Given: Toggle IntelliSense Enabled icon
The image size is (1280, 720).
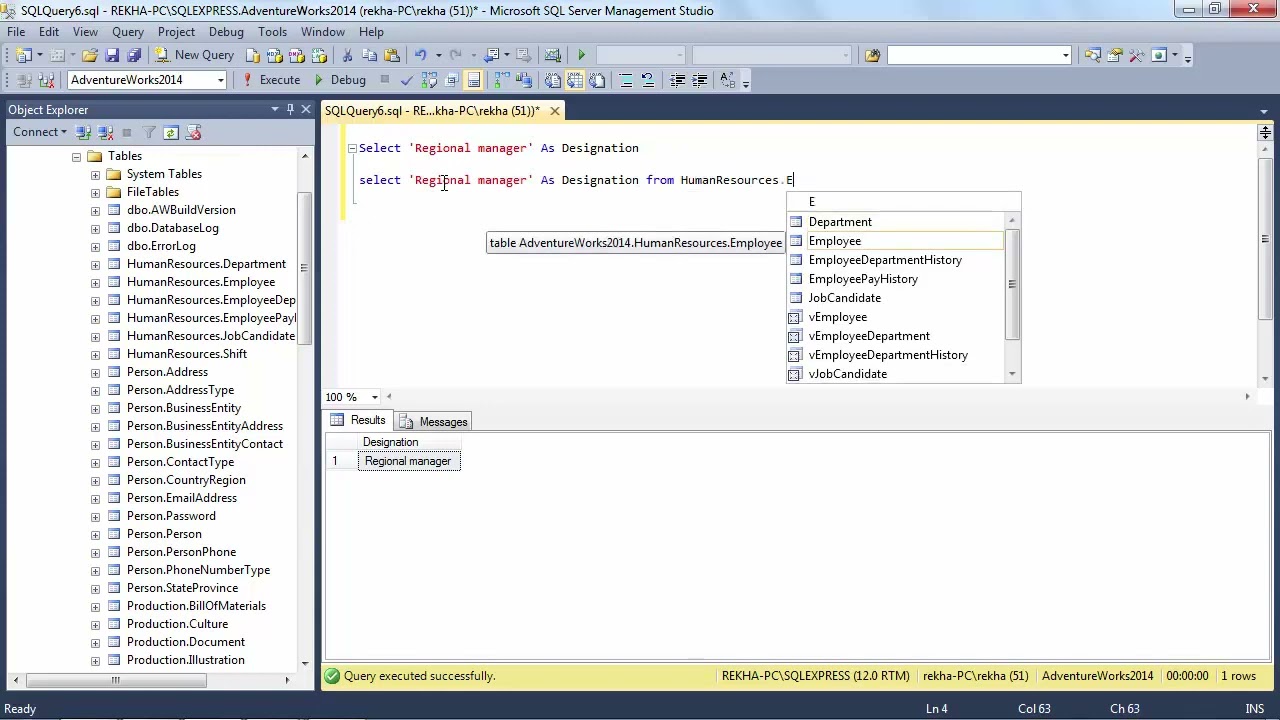Looking at the screenshot, I should [473, 80].
